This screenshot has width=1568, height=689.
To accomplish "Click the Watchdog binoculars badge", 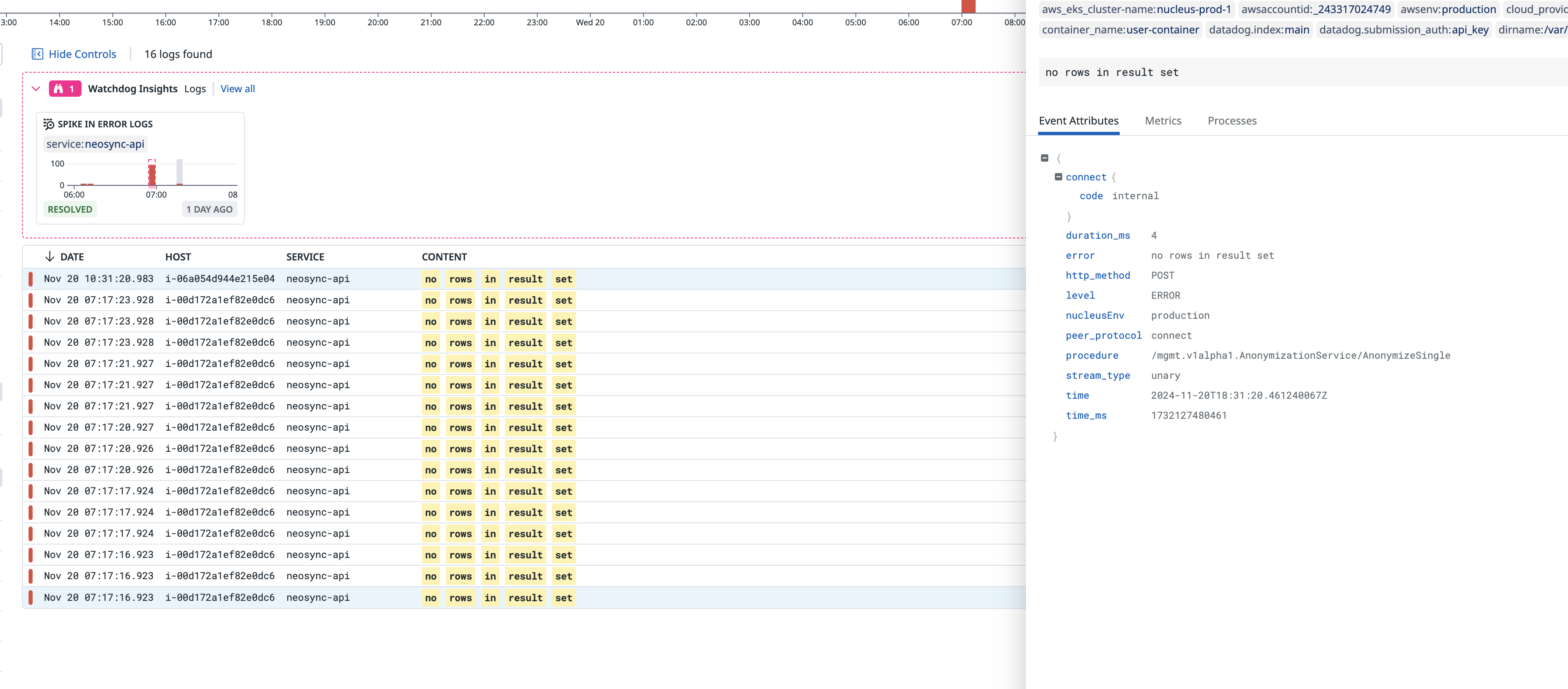I will coord(64,89).
